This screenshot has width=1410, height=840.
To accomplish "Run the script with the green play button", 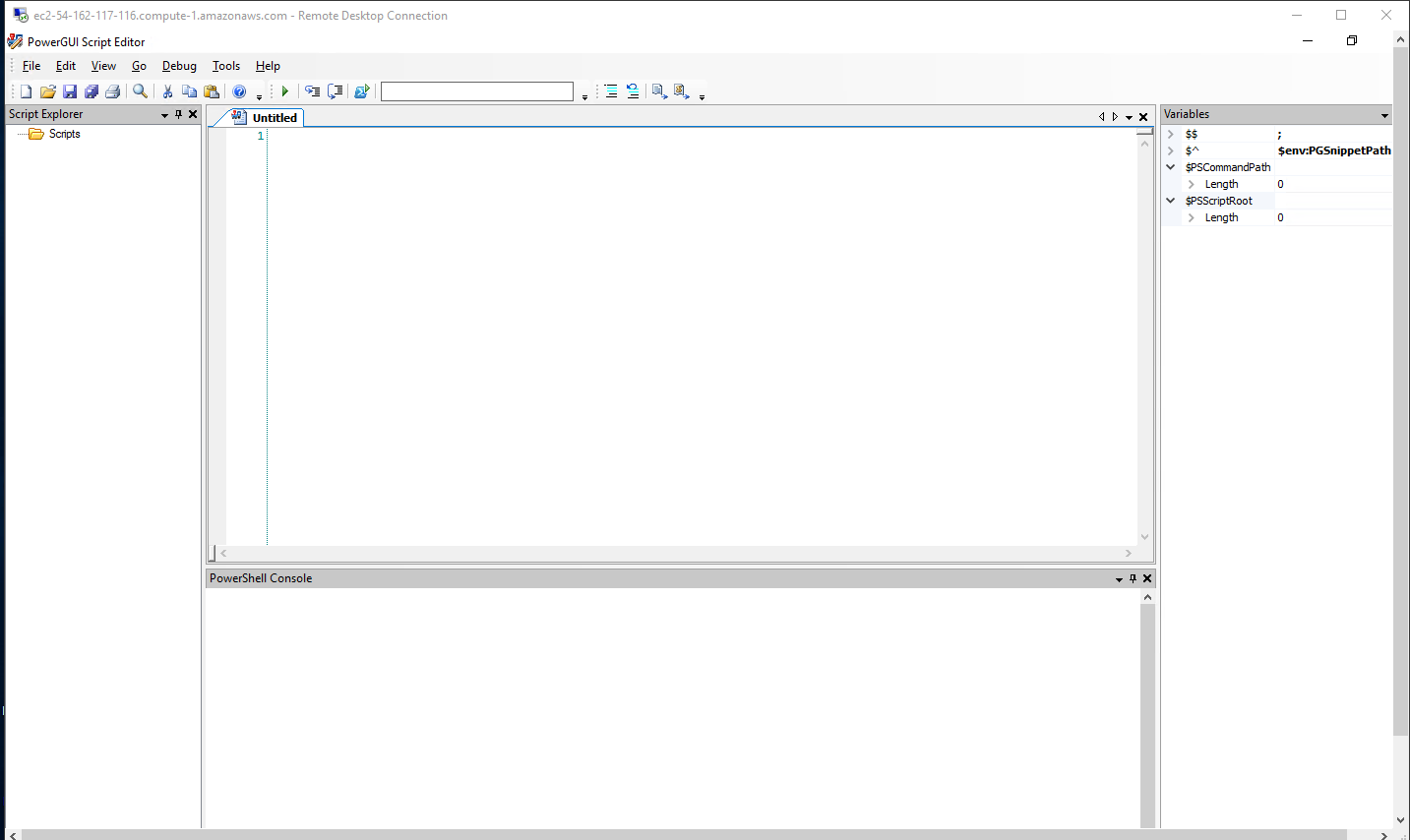I will (285, 91).
